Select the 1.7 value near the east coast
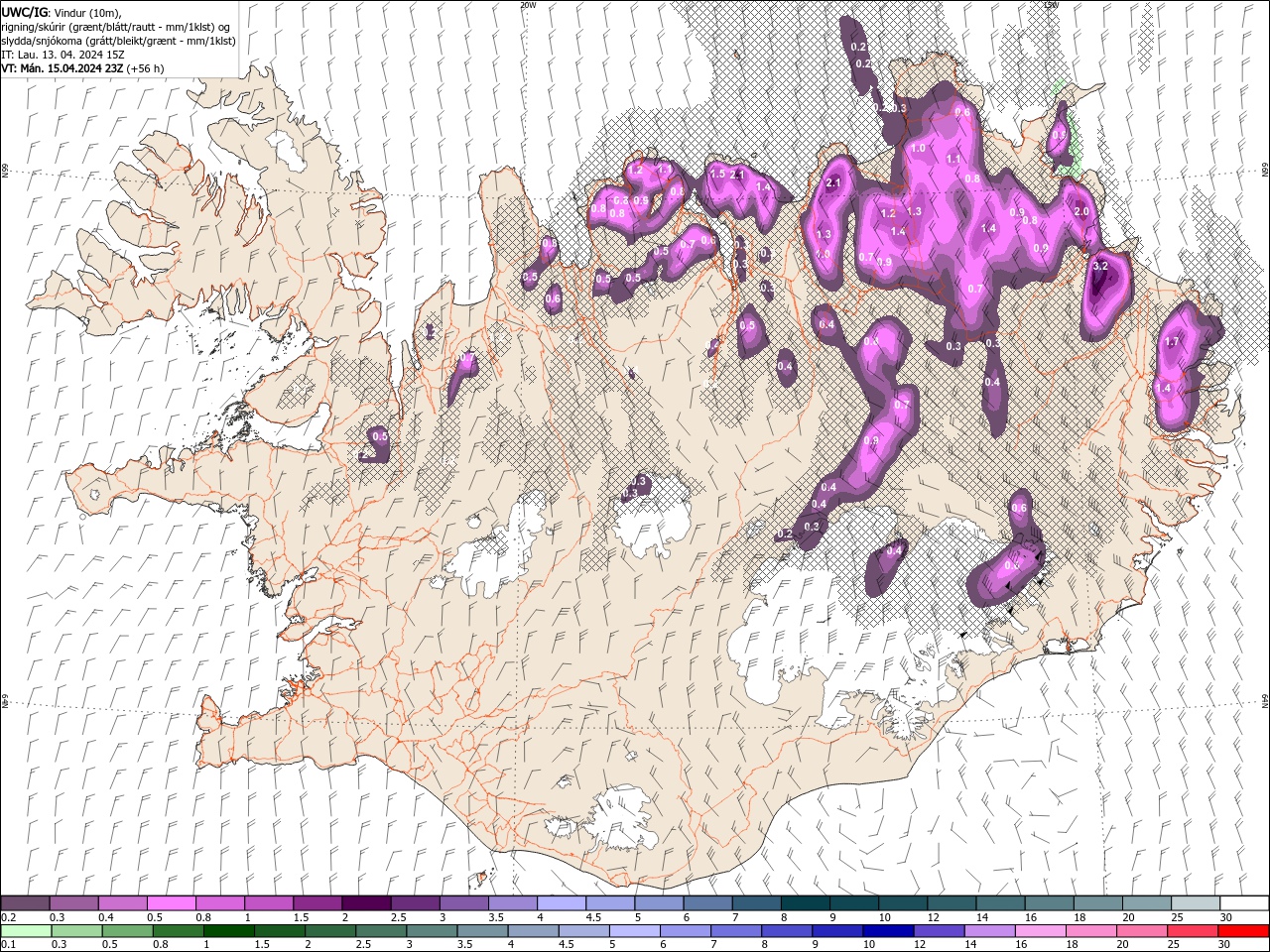The height and width of the screenshot is (952, 1270). coord(1172,342)
